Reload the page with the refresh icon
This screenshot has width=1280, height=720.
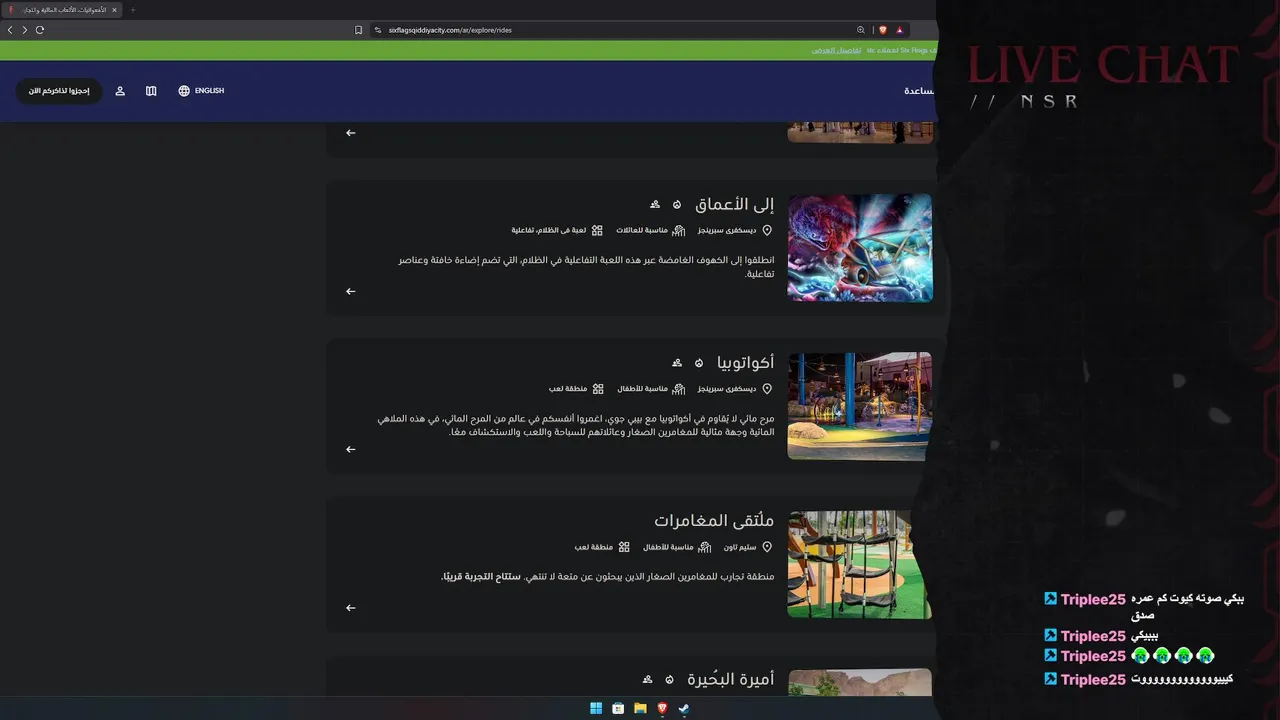(x=40, y=30)
